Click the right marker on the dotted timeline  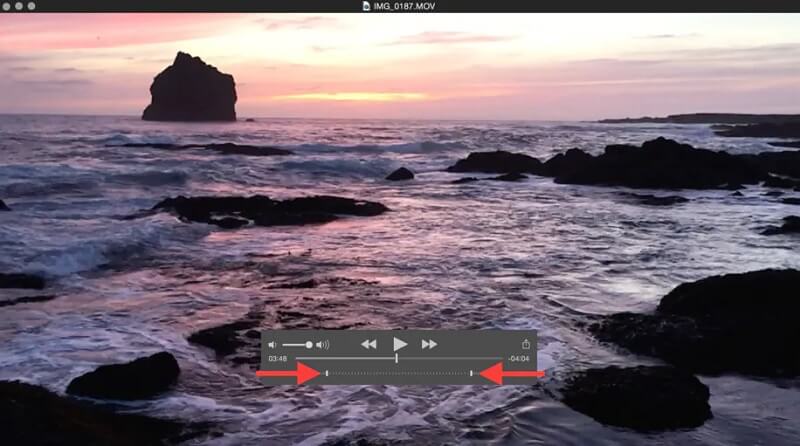(x=471, y=374)
